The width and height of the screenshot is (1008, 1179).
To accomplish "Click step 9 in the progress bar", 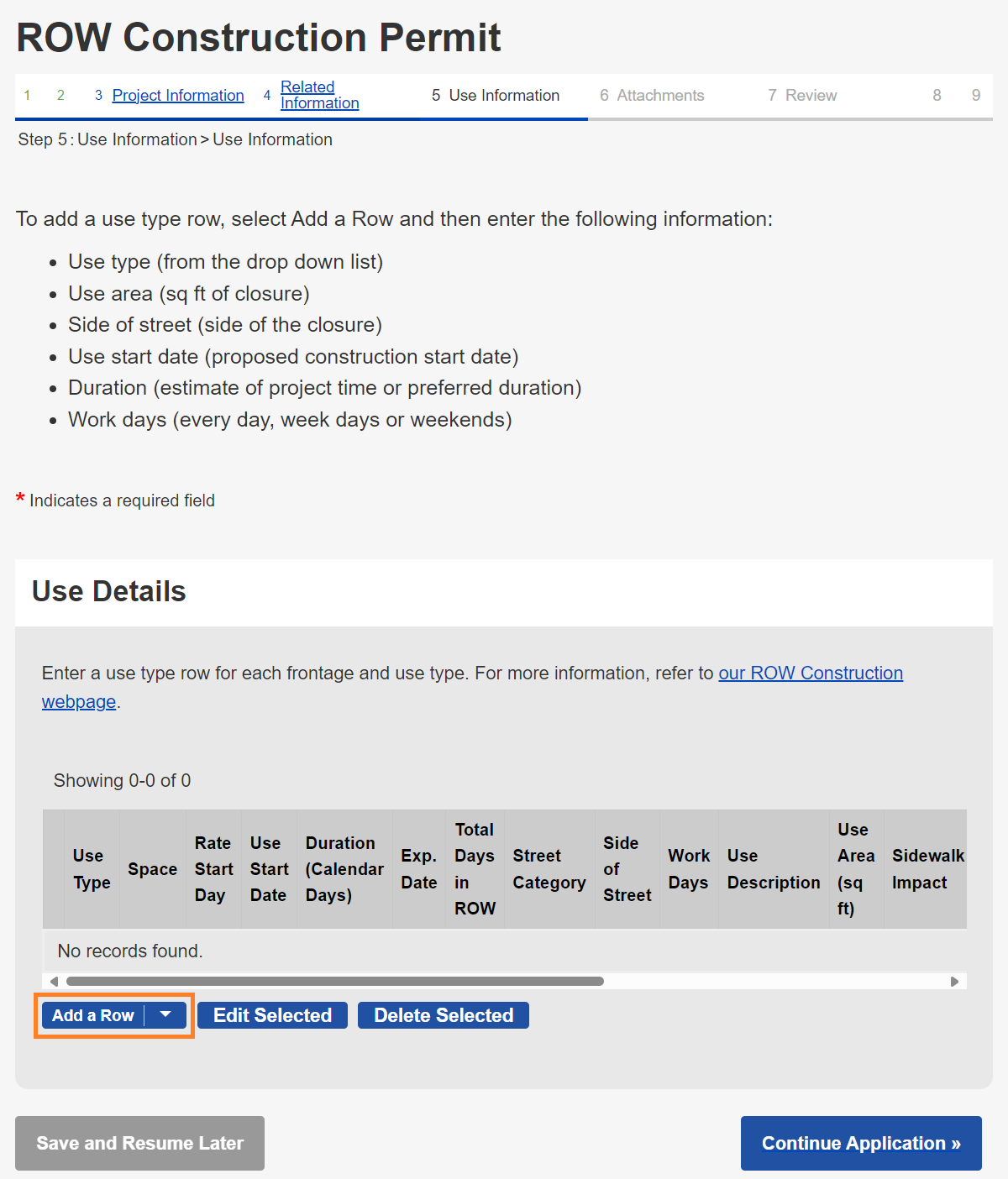I will [x=975, y=96].
